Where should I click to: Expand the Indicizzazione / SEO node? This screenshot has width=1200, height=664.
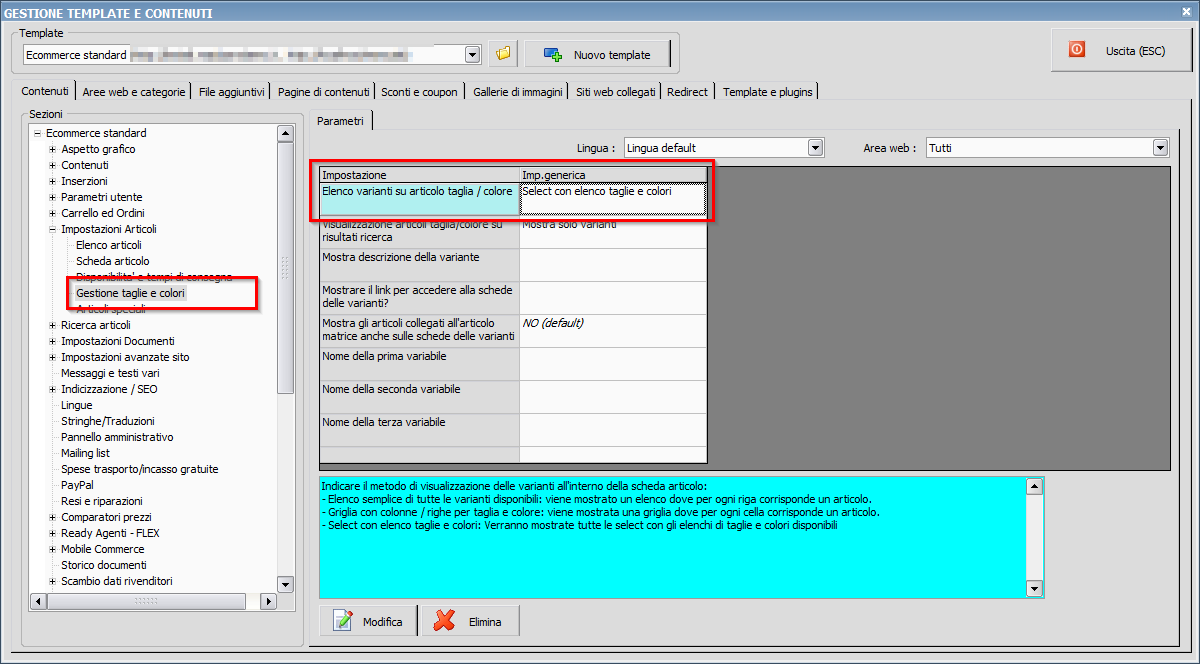(52, 389)
